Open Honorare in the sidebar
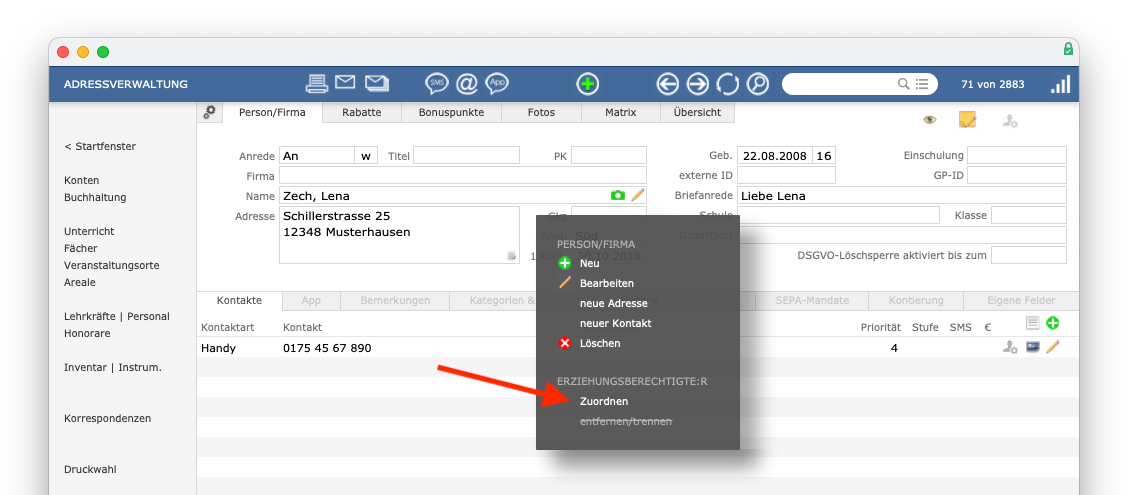The height and width of the screenshot is (495, 1135). [86, 334]
